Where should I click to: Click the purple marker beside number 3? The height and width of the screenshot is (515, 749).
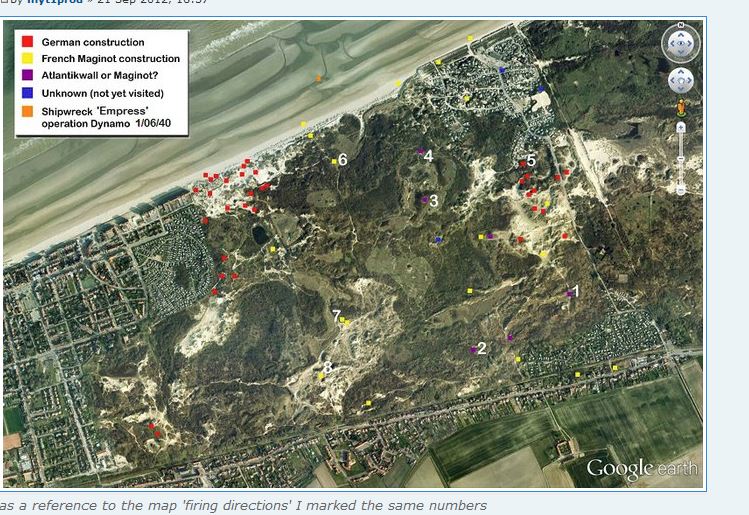[x=425, y=200]
